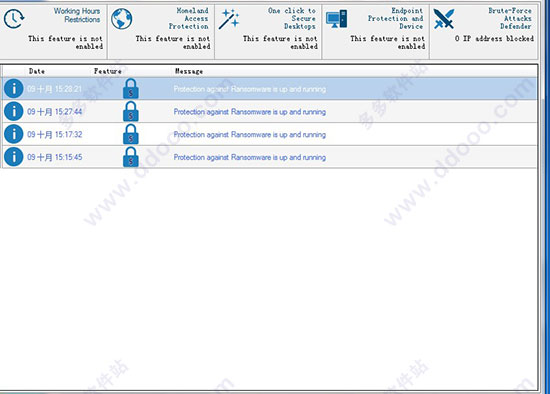Click "This feature is not enabled" under Homeland Access
Viewport: 550px width, 394px height.
click(173, 42)
